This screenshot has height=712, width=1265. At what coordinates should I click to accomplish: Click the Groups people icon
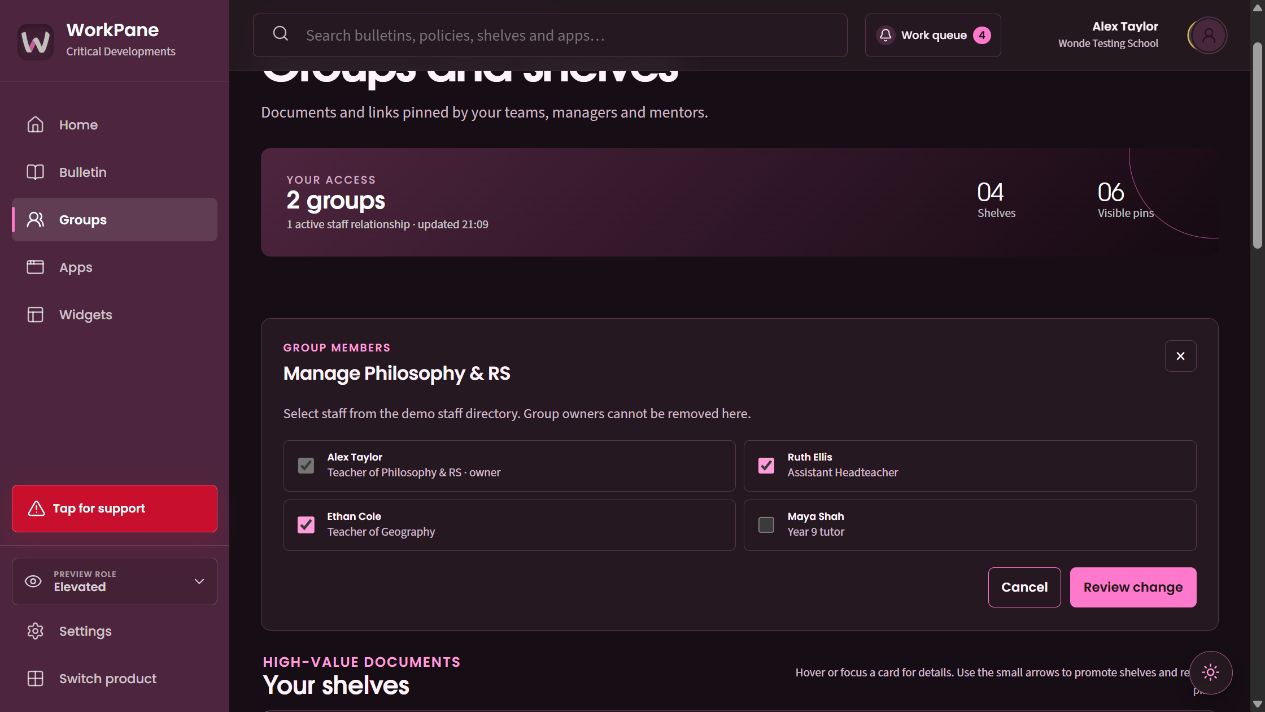(x=35, y=220)
